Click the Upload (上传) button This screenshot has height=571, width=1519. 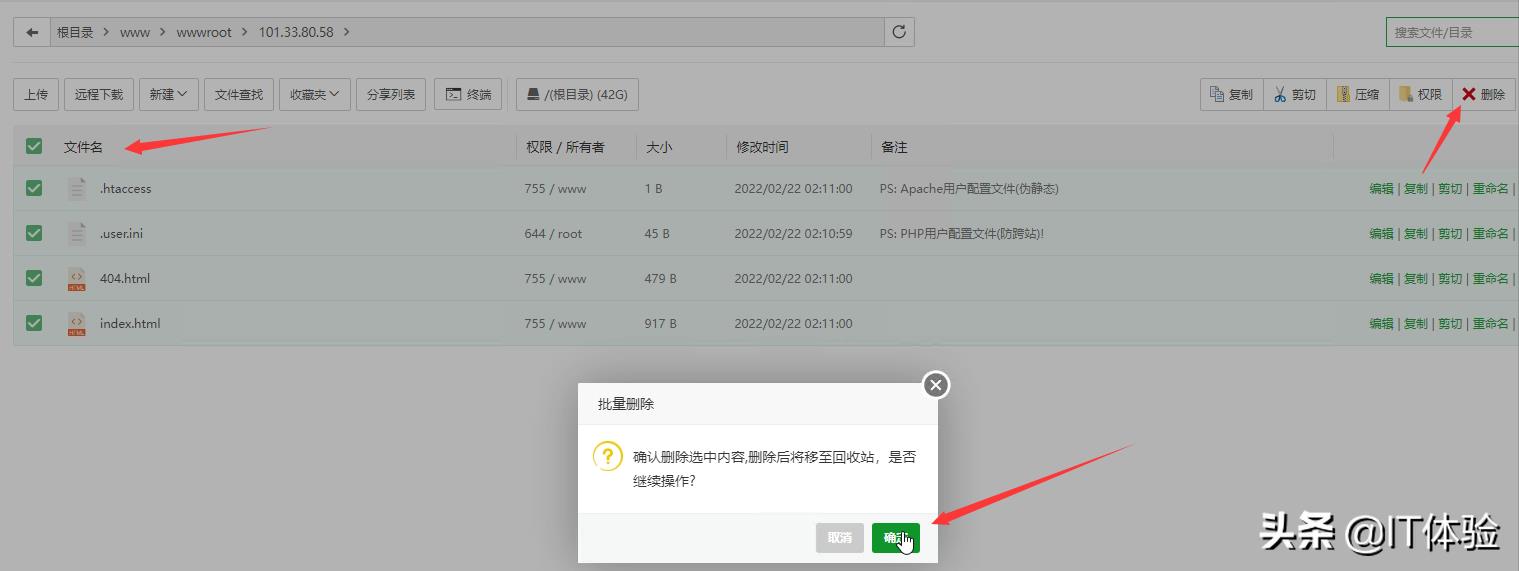click(x=36, y=94)
